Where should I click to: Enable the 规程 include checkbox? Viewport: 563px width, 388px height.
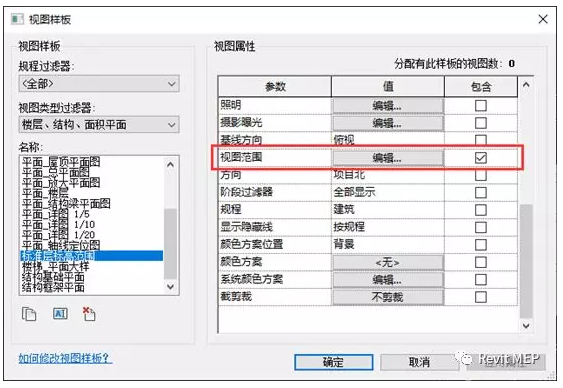[x=481, y=210]
